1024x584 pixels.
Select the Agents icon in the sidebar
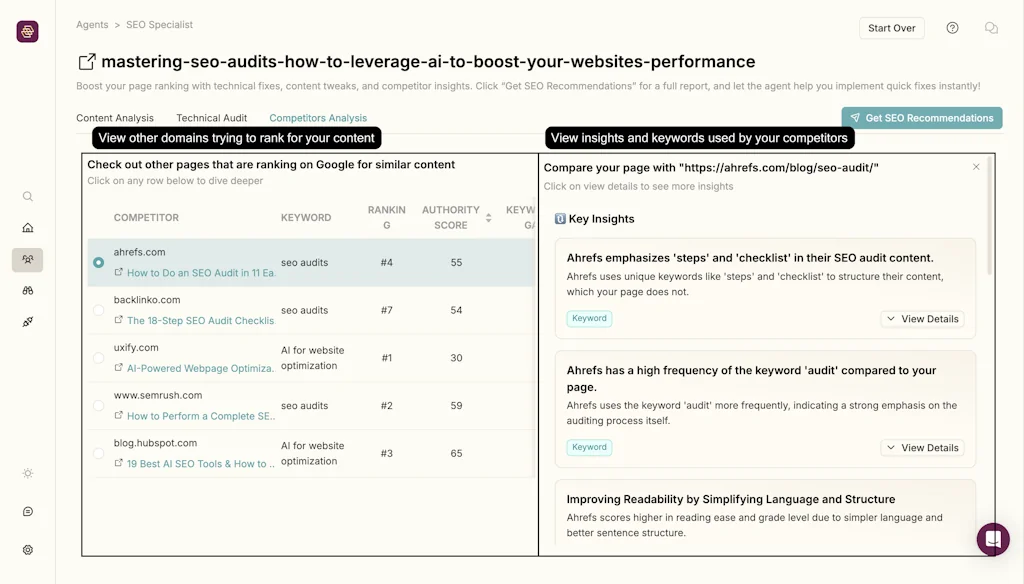point(28,260)
